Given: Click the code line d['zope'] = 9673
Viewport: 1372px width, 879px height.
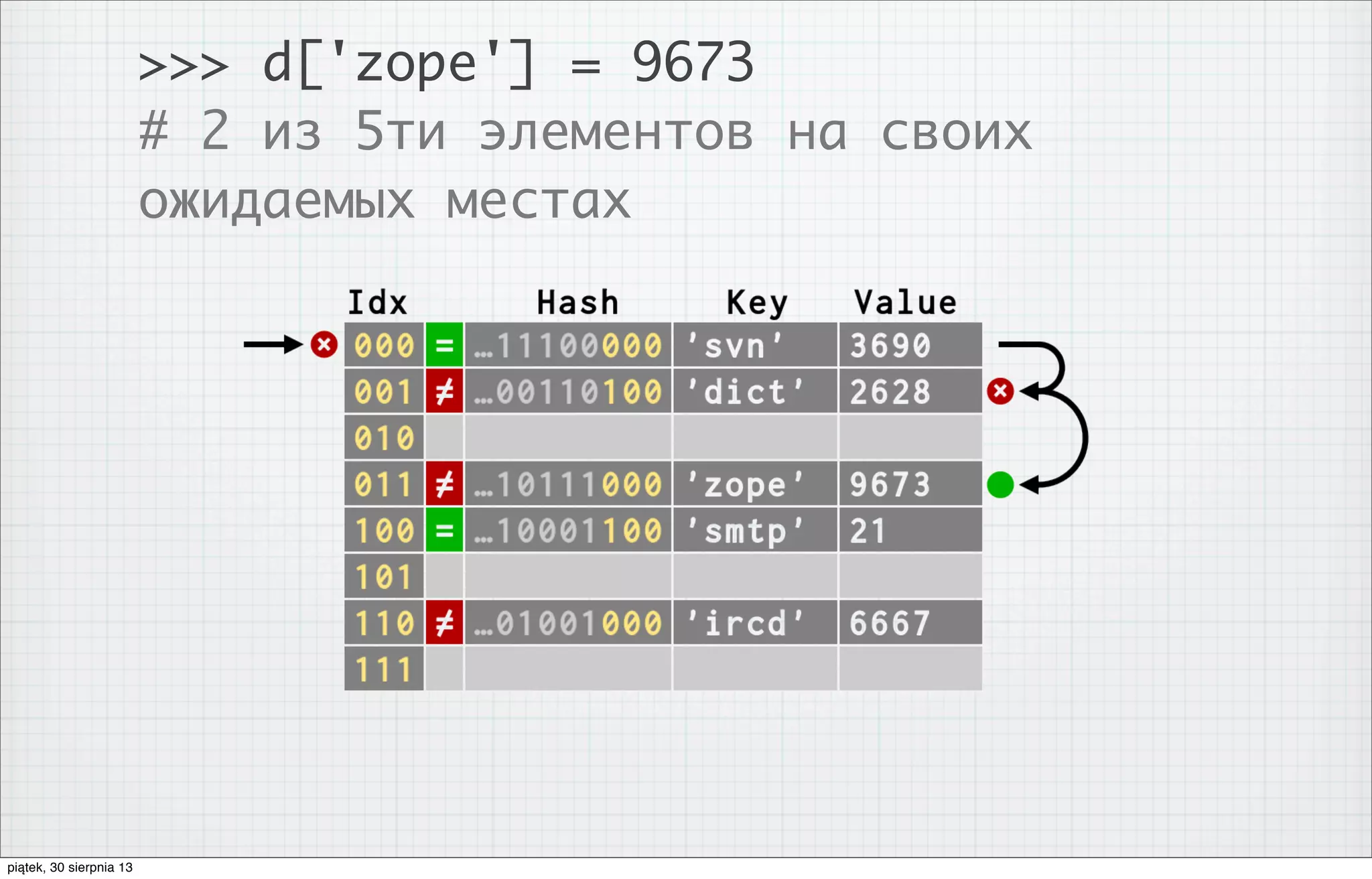Looking at the screenshot, I should pos(447,64).
